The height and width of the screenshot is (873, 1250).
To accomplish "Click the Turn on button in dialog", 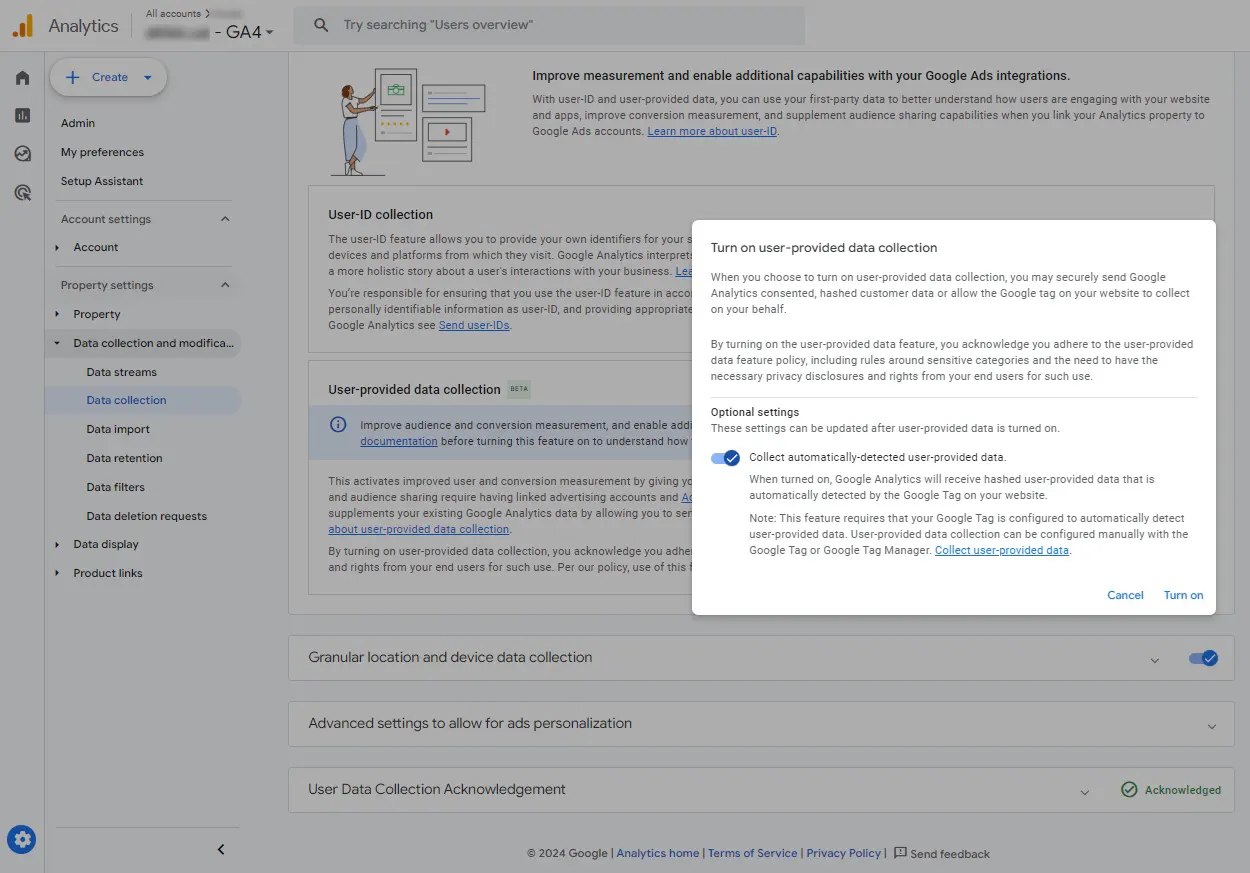I will tap(1183, 595).
